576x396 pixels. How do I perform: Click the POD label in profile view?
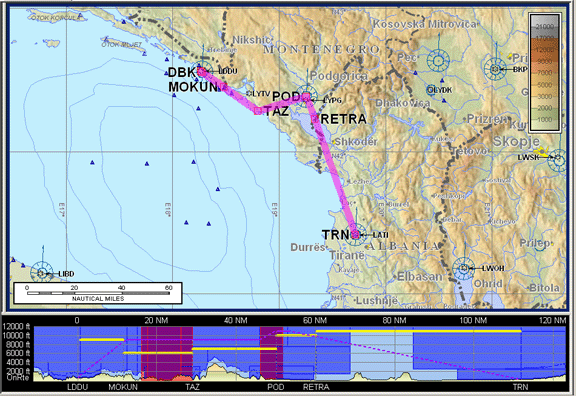click(276, 387)
